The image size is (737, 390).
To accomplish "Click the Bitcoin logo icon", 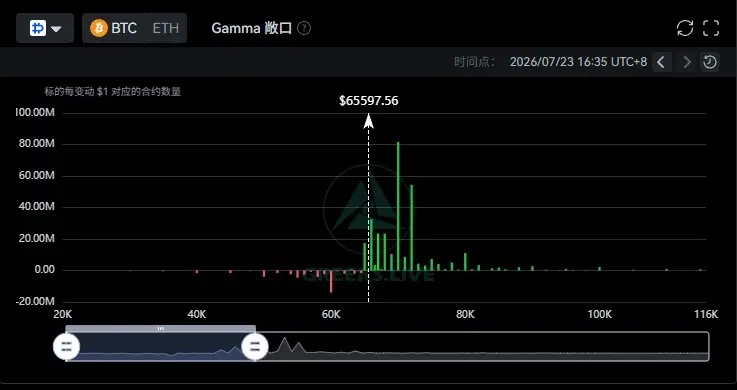I will (x=99, y=28).
